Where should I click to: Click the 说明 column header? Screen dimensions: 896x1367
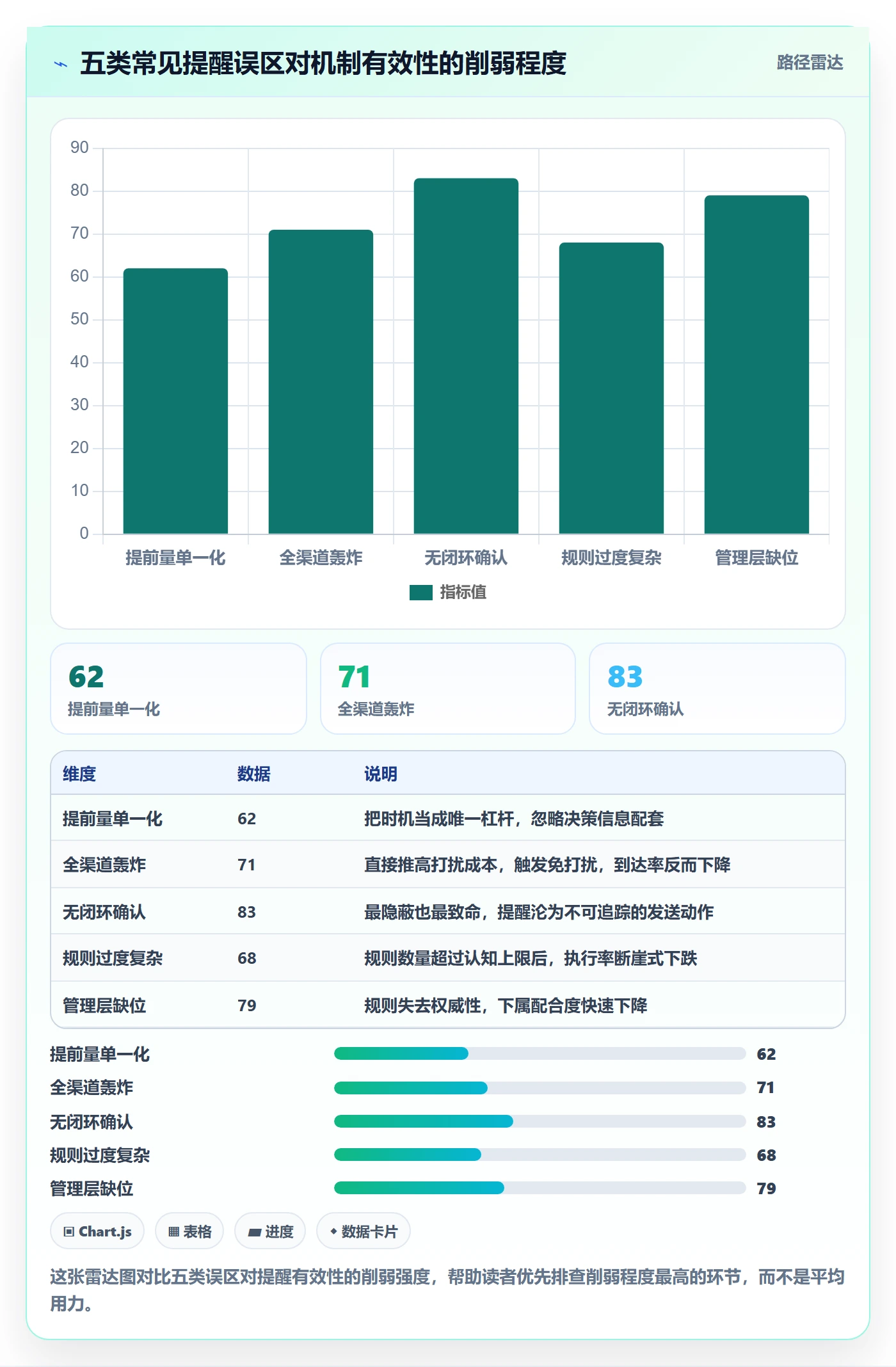[381, 774]
